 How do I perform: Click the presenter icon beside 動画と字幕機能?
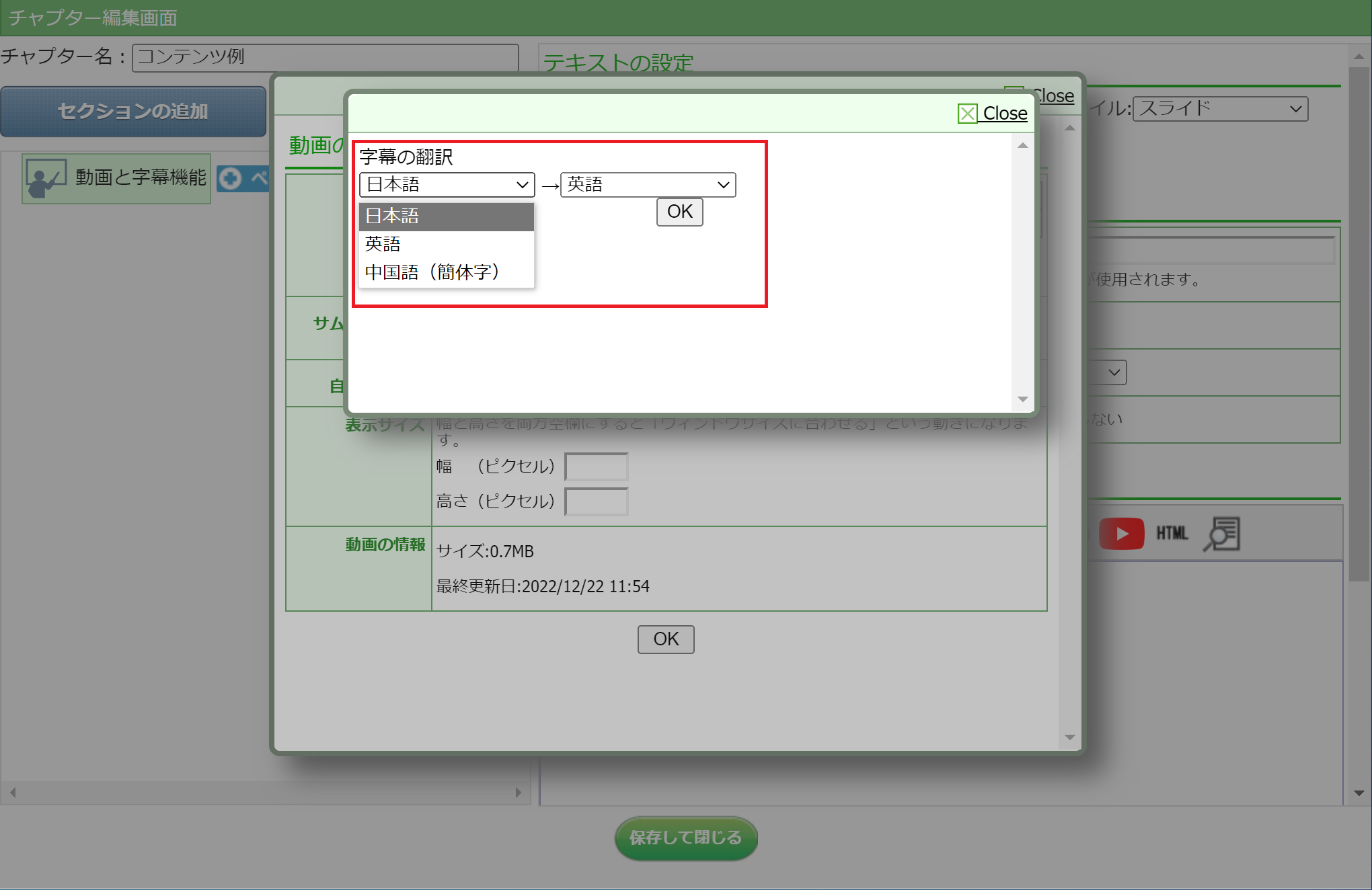45,178
